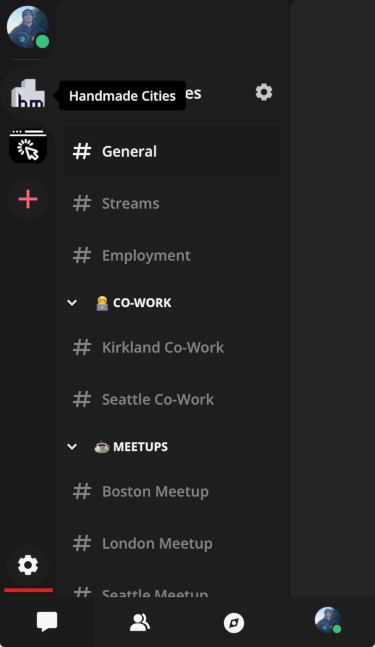Viewport: 375px width, 647px height.
Task: Open the discover compass icon
Action: (234, 623)
